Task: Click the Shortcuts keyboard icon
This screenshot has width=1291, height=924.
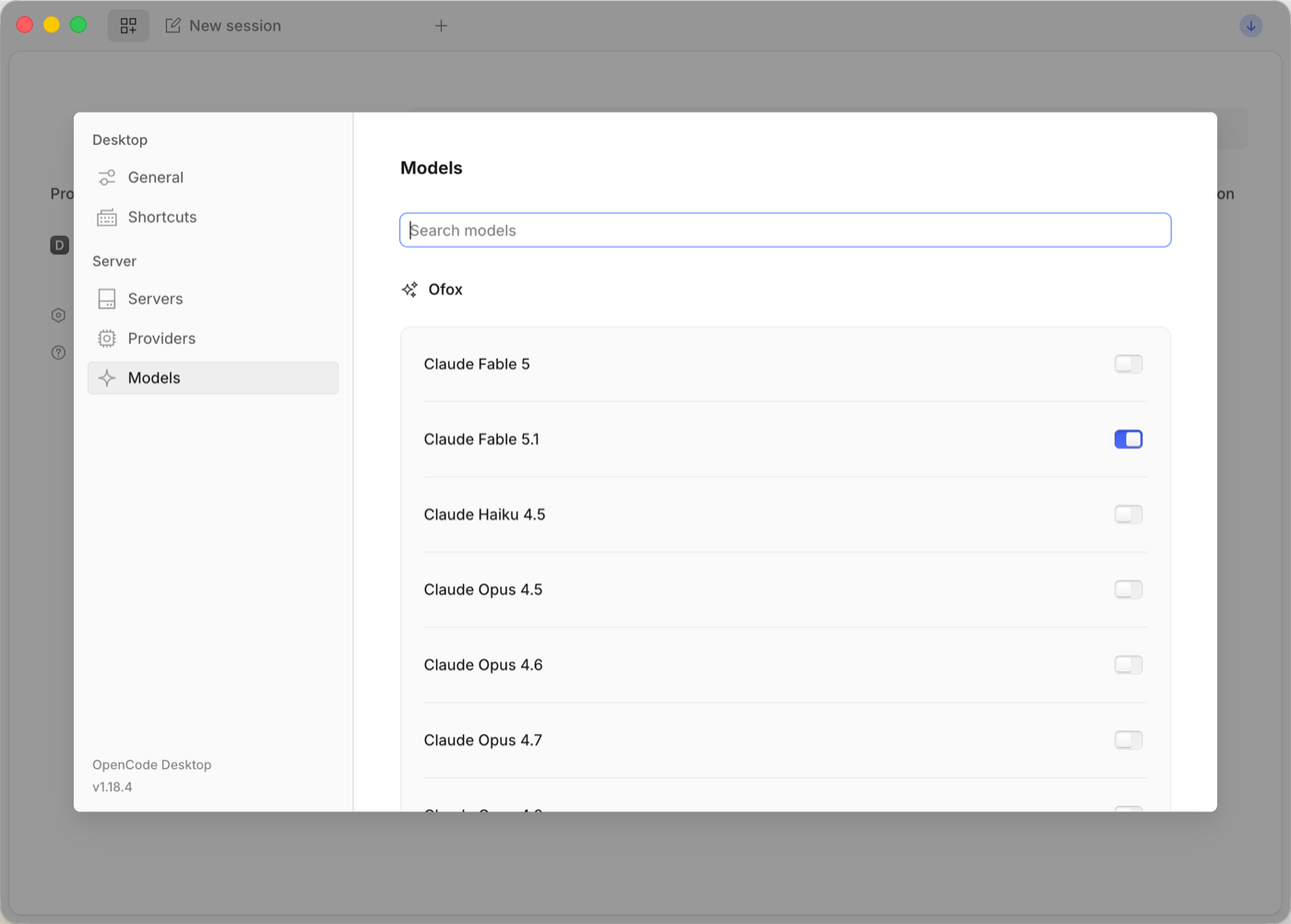Action: tap(107, 218)
